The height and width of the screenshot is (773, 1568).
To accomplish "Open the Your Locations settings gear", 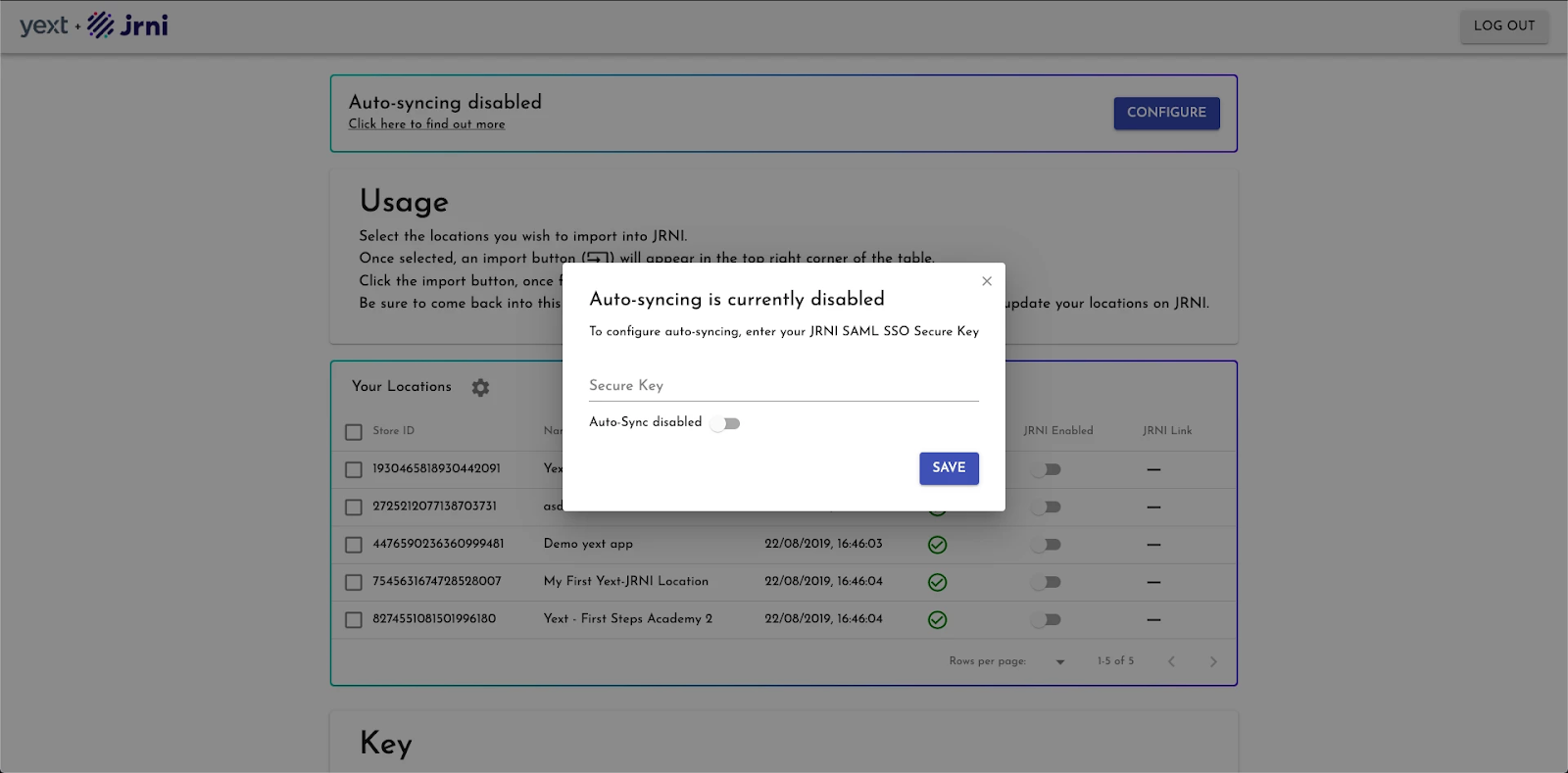I will tap(480, 387).
